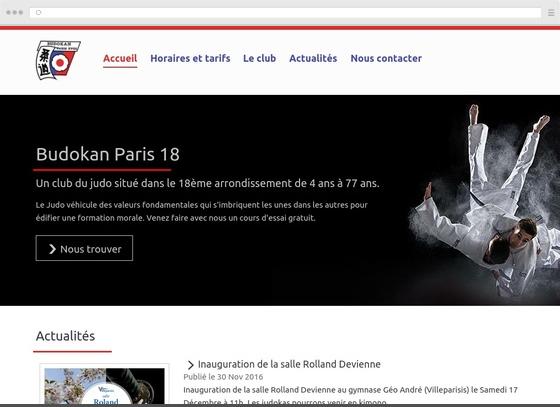Open the Nous contacter page
The image size is (560, 407).
click(x=386, y=58)
